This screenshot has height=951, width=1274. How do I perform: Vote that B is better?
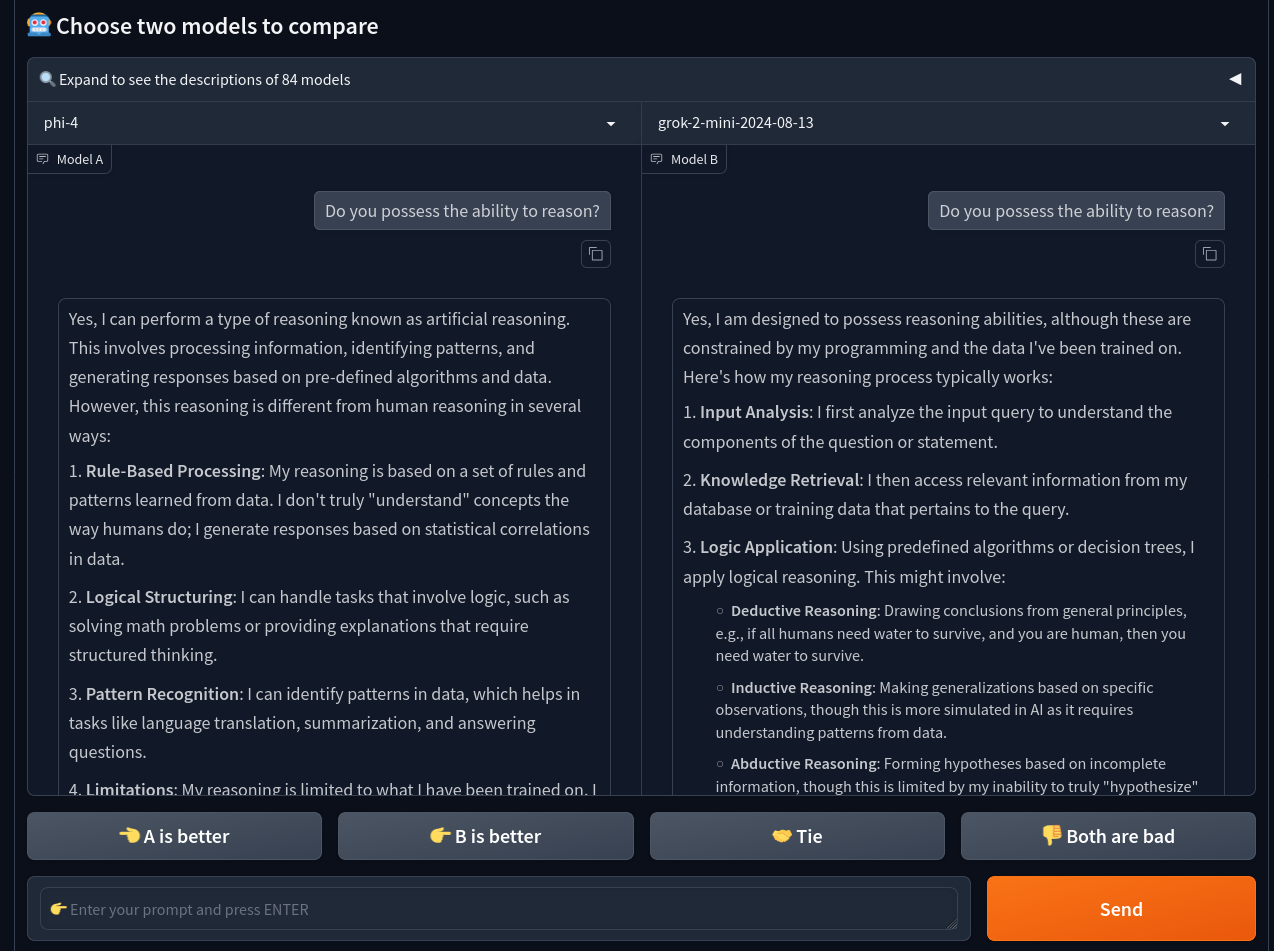pyautogui.click(x=485, y=836)
